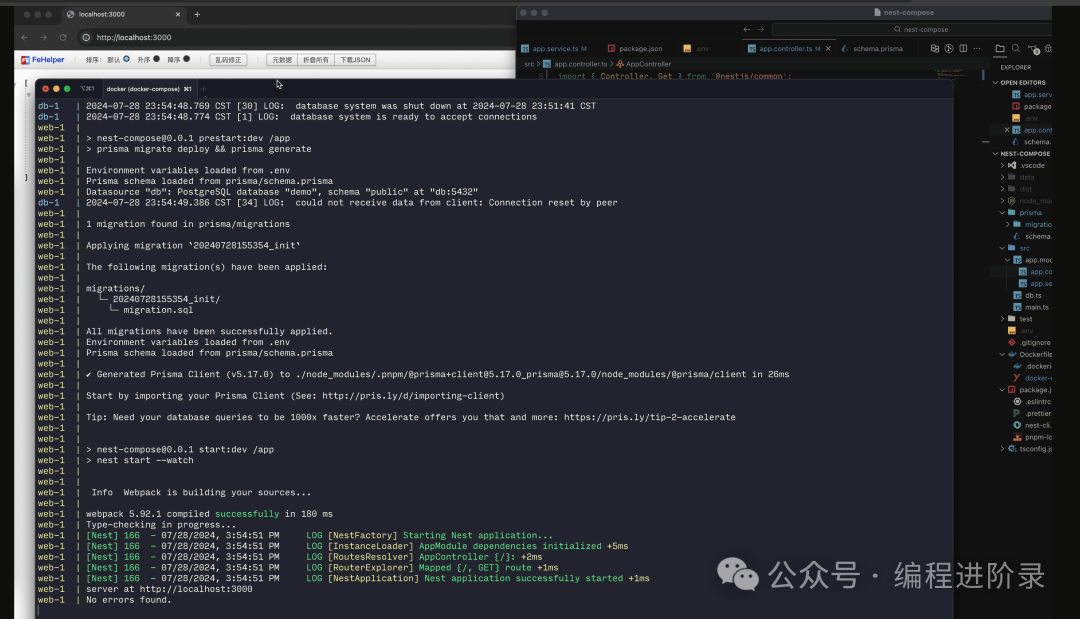The height and width of the screenshot is (619, 1080).
Task: Collapse the NEST-COMPOSE folder section
Action: coord(1022,154)
